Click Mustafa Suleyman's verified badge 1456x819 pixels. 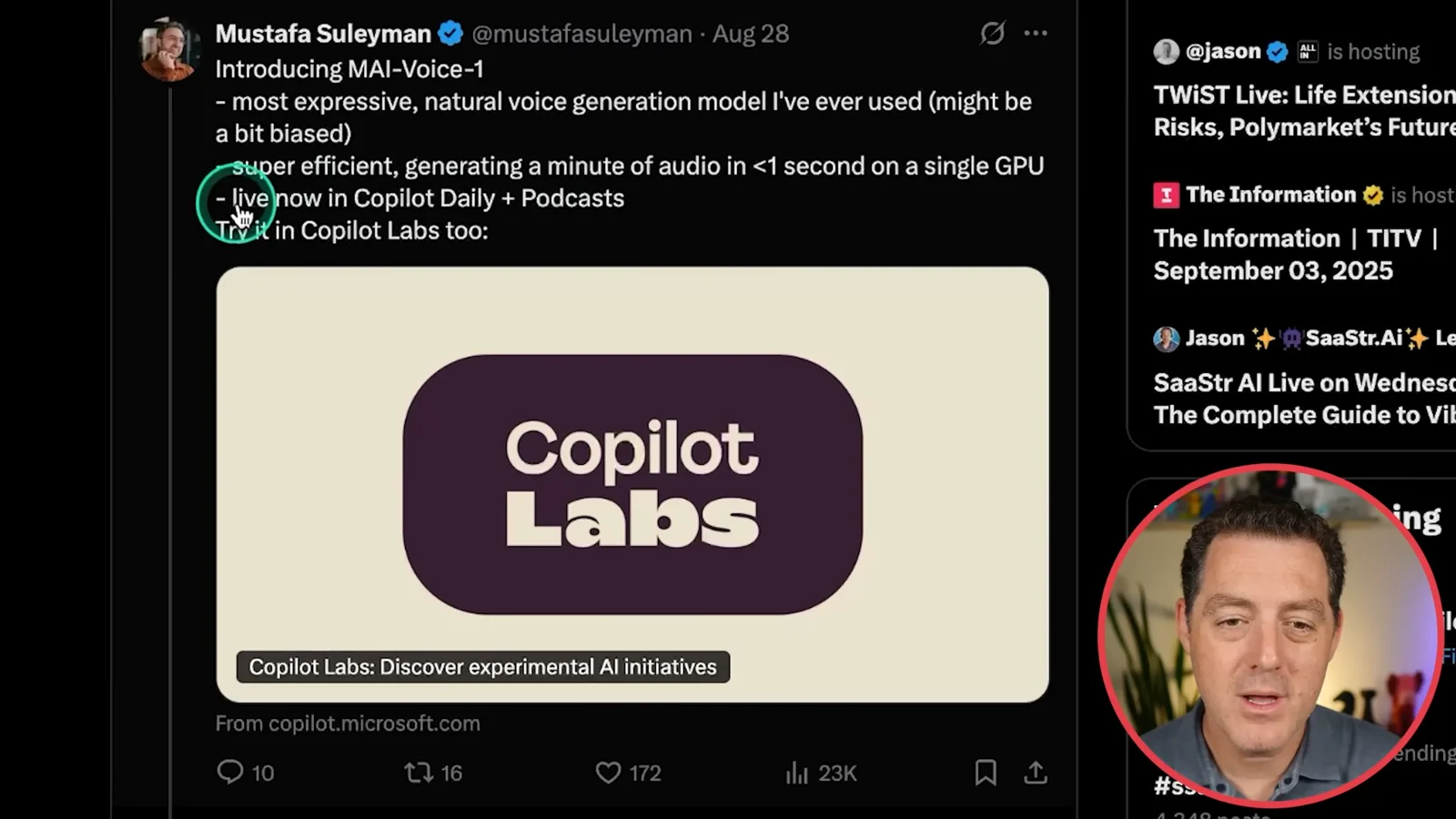click(450, 34)
